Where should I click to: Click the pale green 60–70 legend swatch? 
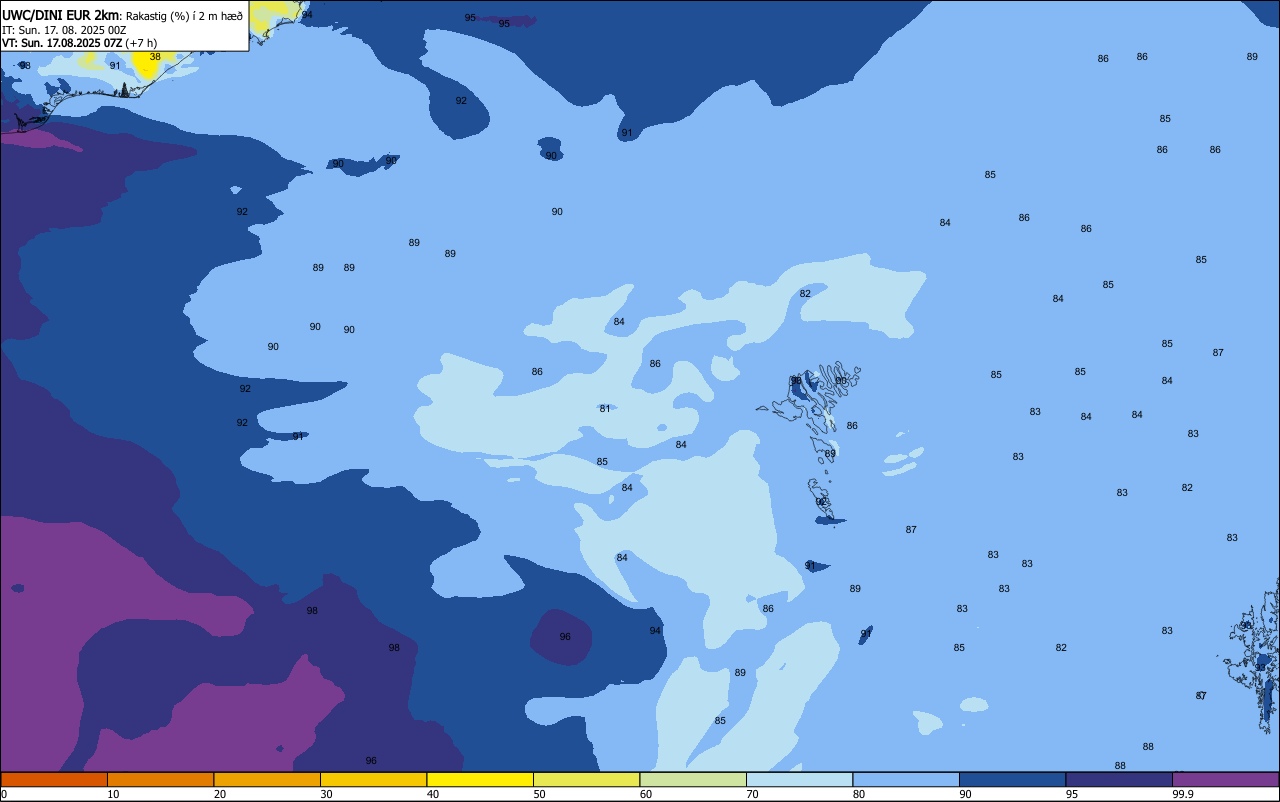pos(693,779)
